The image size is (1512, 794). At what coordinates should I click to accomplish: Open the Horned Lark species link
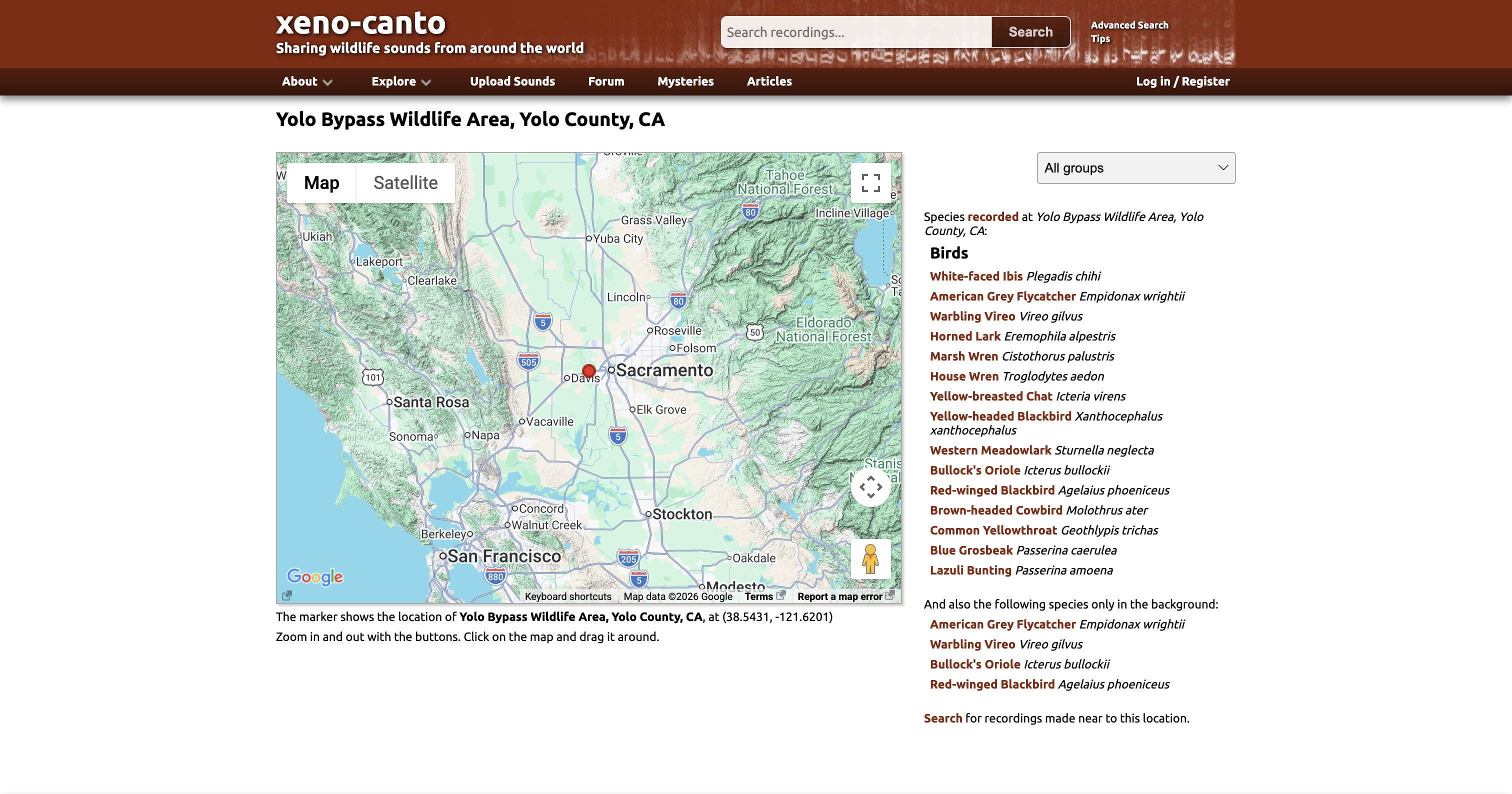tap(965, 336)
